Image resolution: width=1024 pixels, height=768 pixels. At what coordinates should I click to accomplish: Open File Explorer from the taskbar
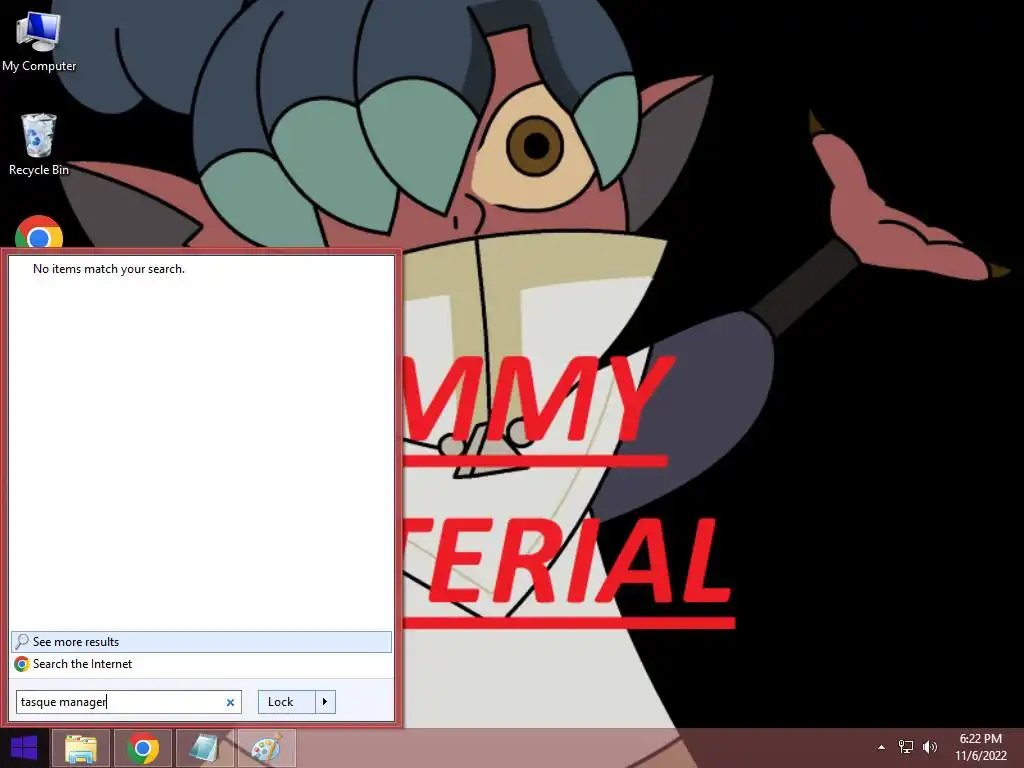[x=81, y=748]
